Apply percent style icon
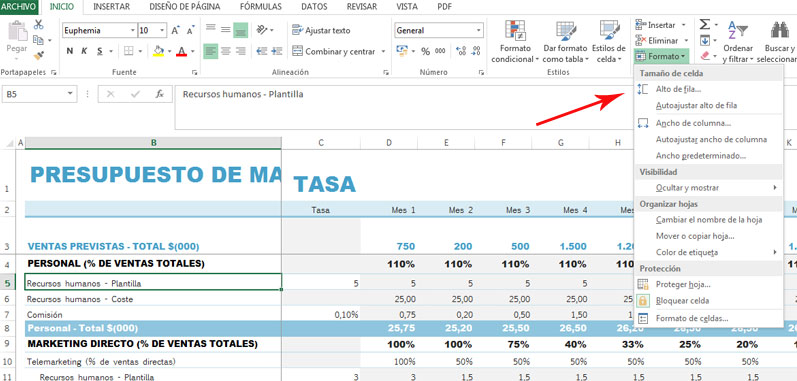This screenshot has height=381, width=797. point(426,51)
